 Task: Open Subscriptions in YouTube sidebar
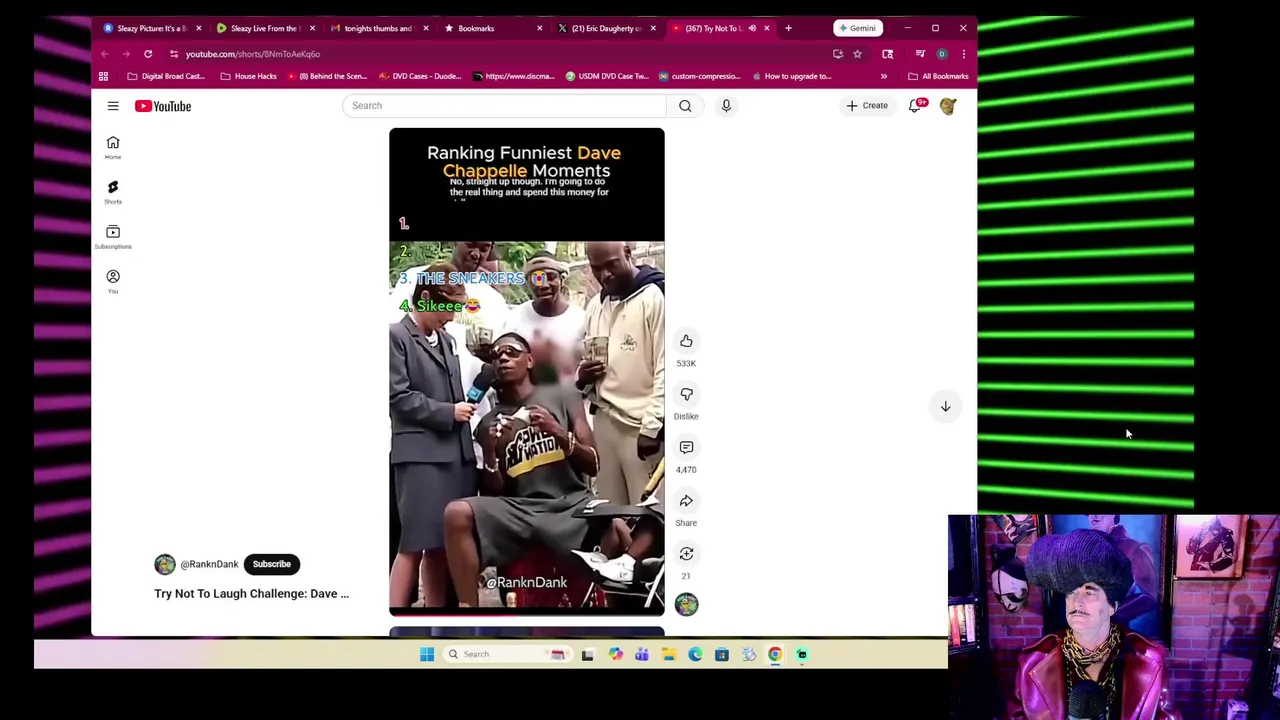(x=113, y=237)
